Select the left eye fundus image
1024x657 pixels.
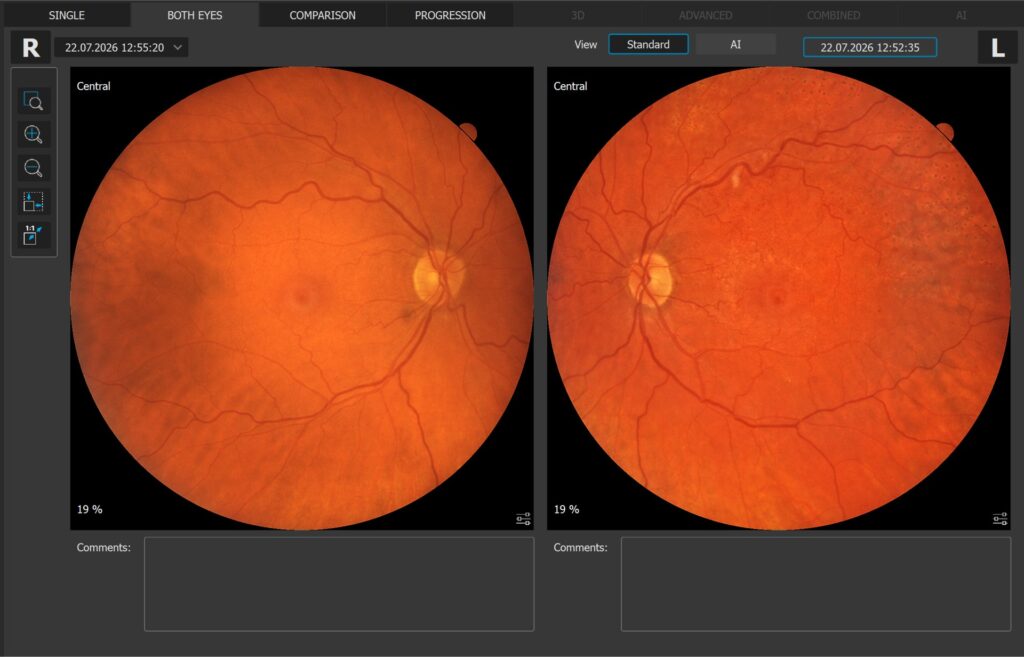point(778,298)
